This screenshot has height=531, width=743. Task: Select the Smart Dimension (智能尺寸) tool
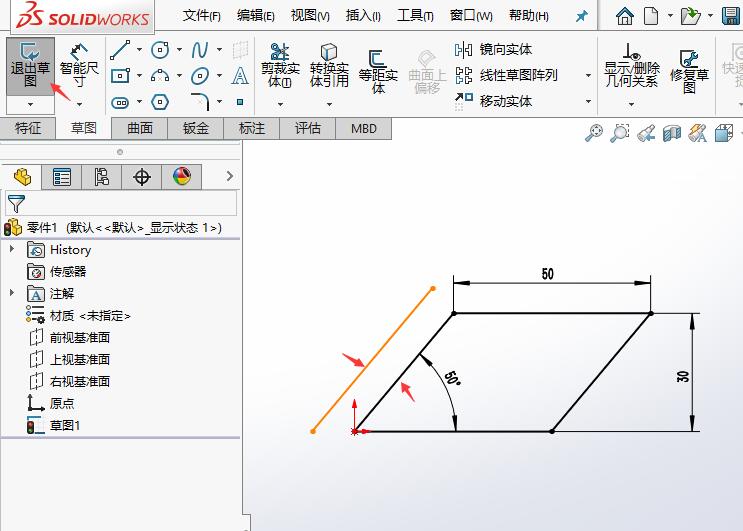click(x=79, y=66)
